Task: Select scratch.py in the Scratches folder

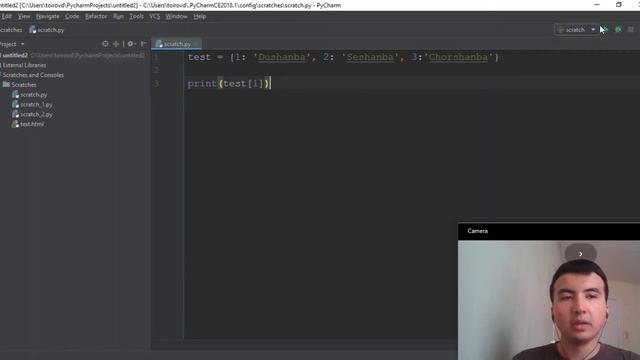Action: click(33, 94)
